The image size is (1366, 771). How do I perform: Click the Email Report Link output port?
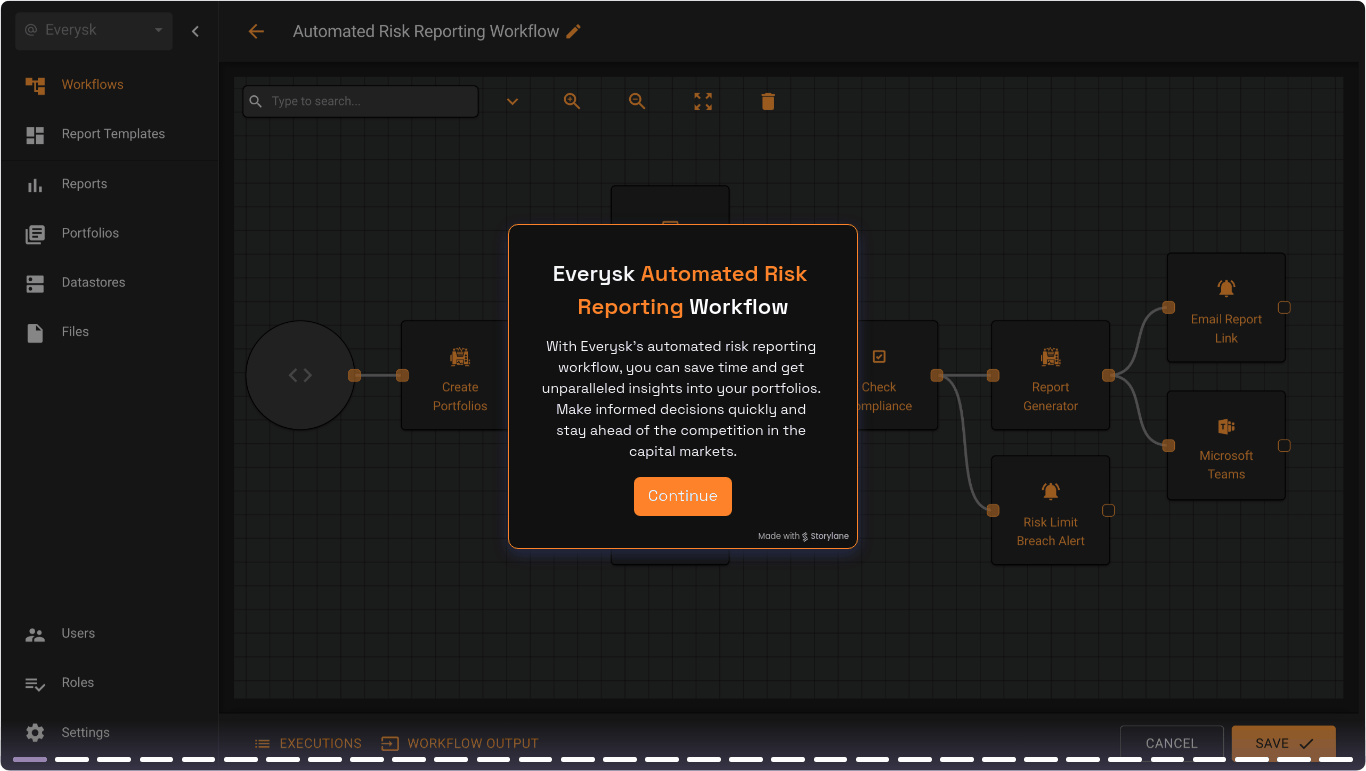tap(1284, 308)
